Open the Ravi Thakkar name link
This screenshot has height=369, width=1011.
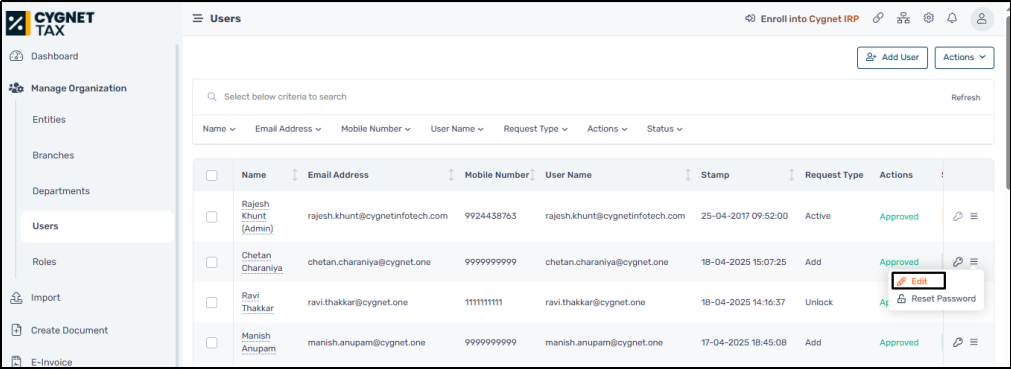pos(258,302)
